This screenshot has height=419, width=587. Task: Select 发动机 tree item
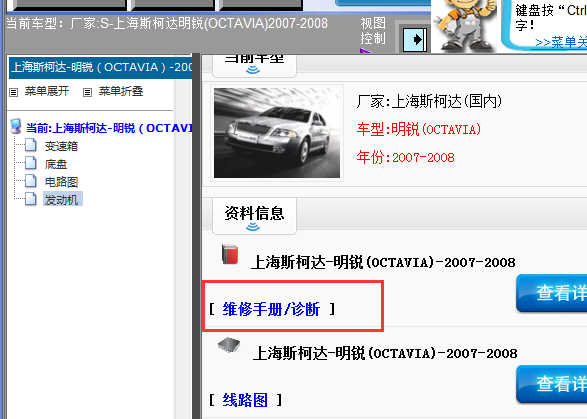point(62,200)
